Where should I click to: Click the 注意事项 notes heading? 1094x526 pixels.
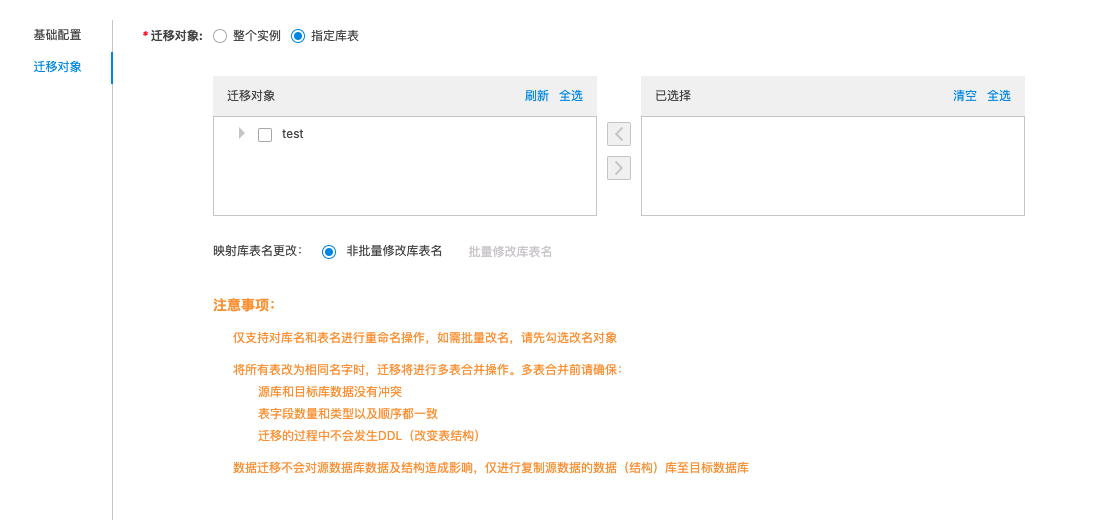pos(244,305)
